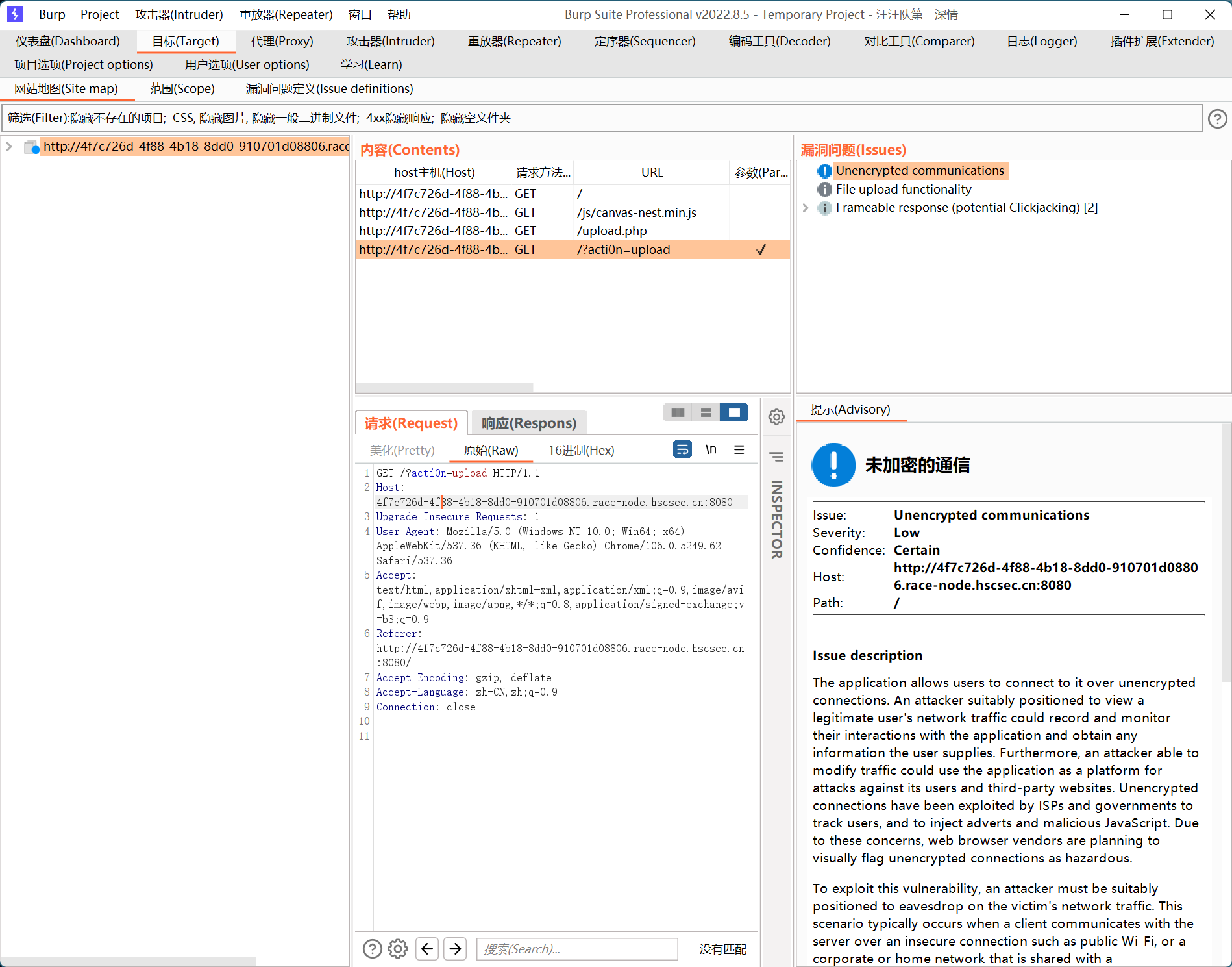Select the side-by-side layout icon
The width and height of the screenshot is (1232, 967).
pos(678,412)
